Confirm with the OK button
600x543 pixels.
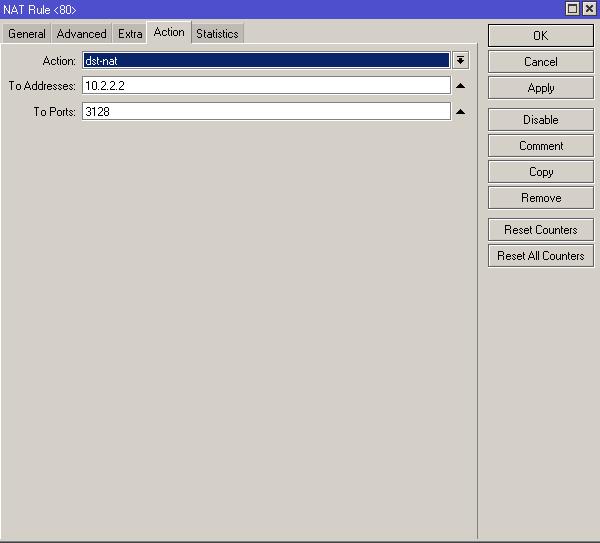coord(541,36)
